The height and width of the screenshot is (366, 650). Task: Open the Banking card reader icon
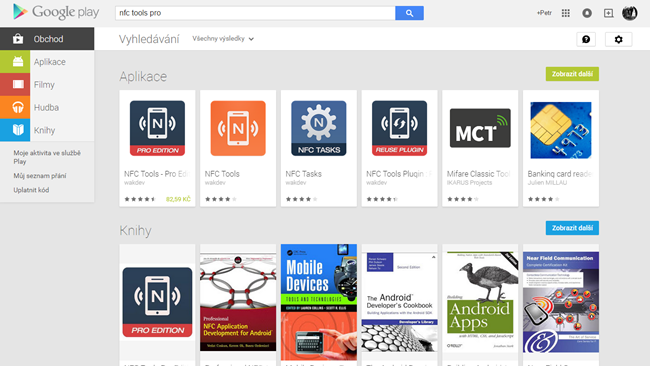560,130
